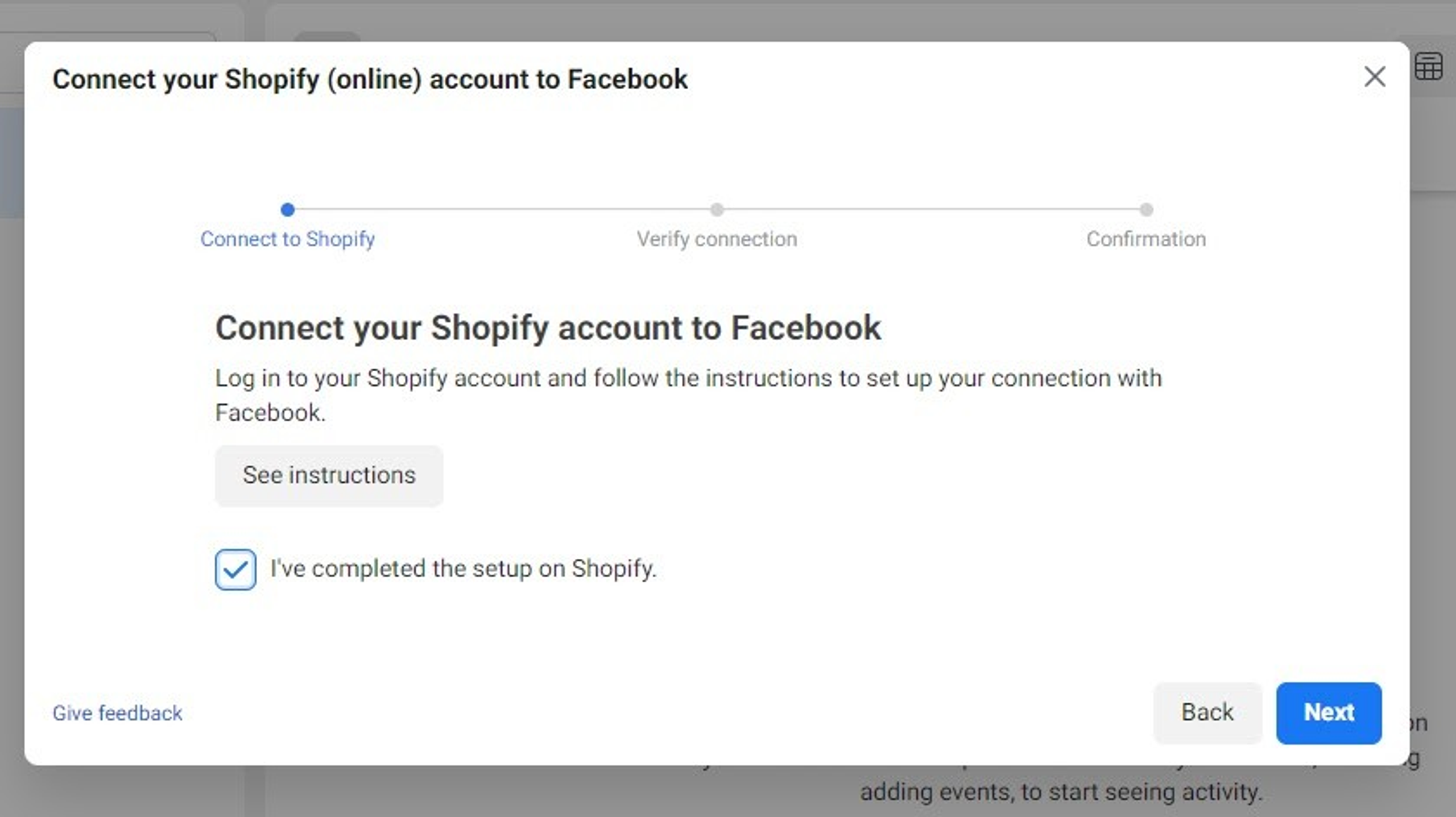Click the "I've completed the setup on Shopify" label
The width and height of the screenshot is (1456, 817).
(464, 569)
